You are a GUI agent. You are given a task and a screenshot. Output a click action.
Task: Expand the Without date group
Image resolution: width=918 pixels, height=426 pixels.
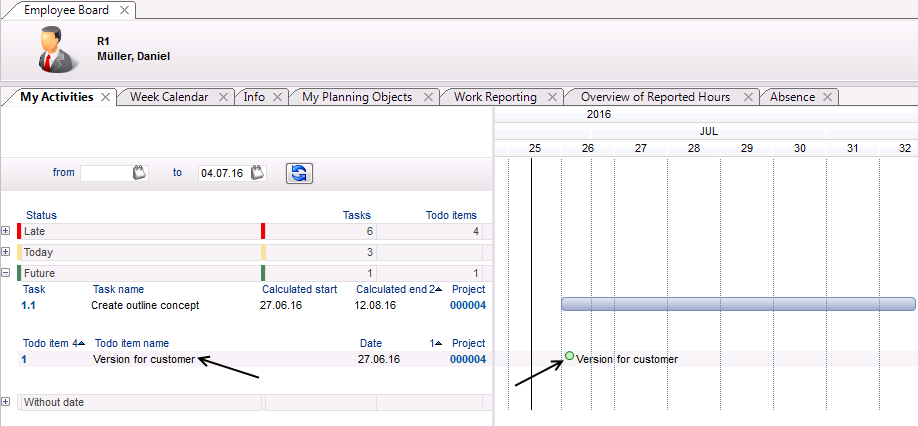tap(6, 402)
